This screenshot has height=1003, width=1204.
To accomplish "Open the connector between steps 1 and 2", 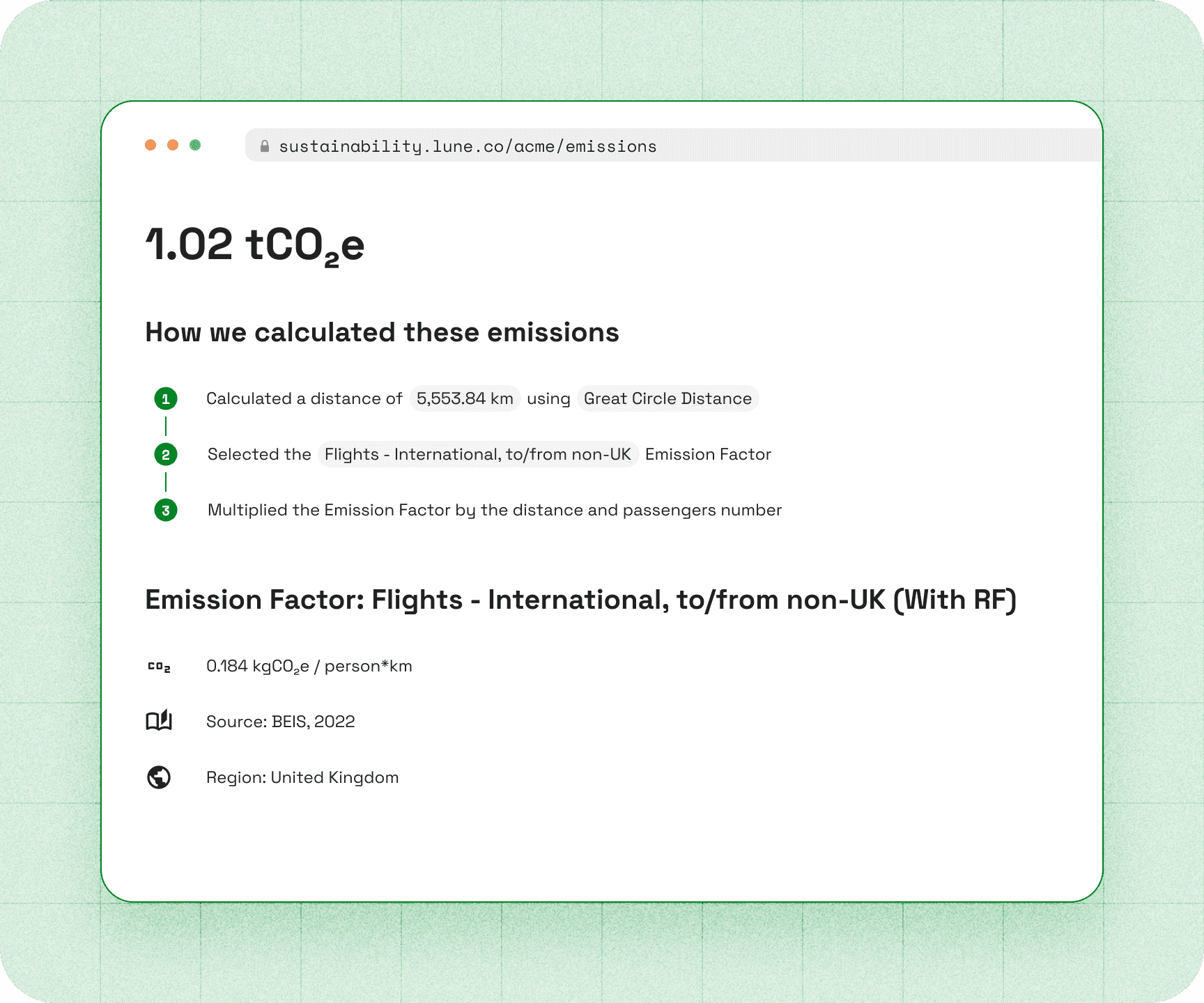I will (165, 426).
